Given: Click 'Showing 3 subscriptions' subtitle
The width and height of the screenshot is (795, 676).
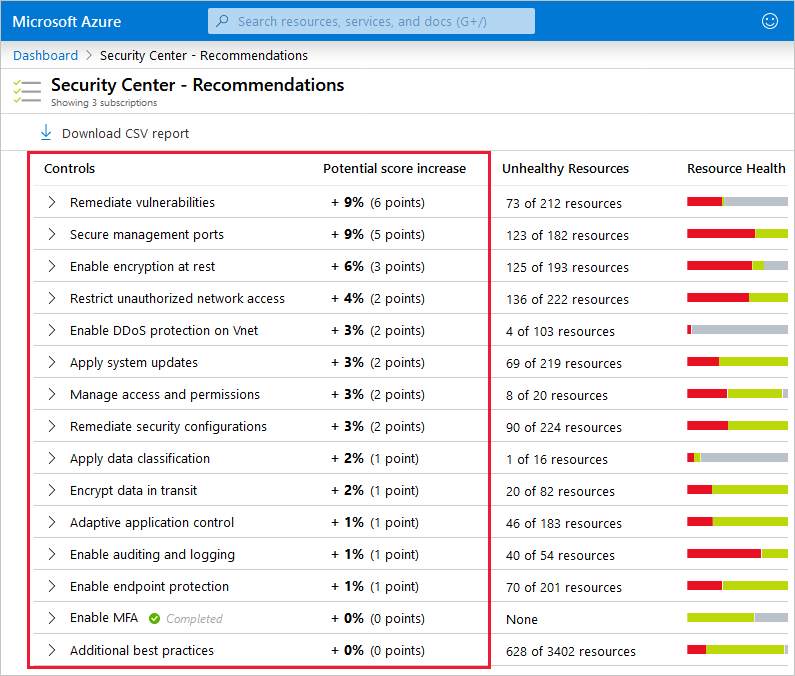Looking at the screenshot, I should click(104, 102).
